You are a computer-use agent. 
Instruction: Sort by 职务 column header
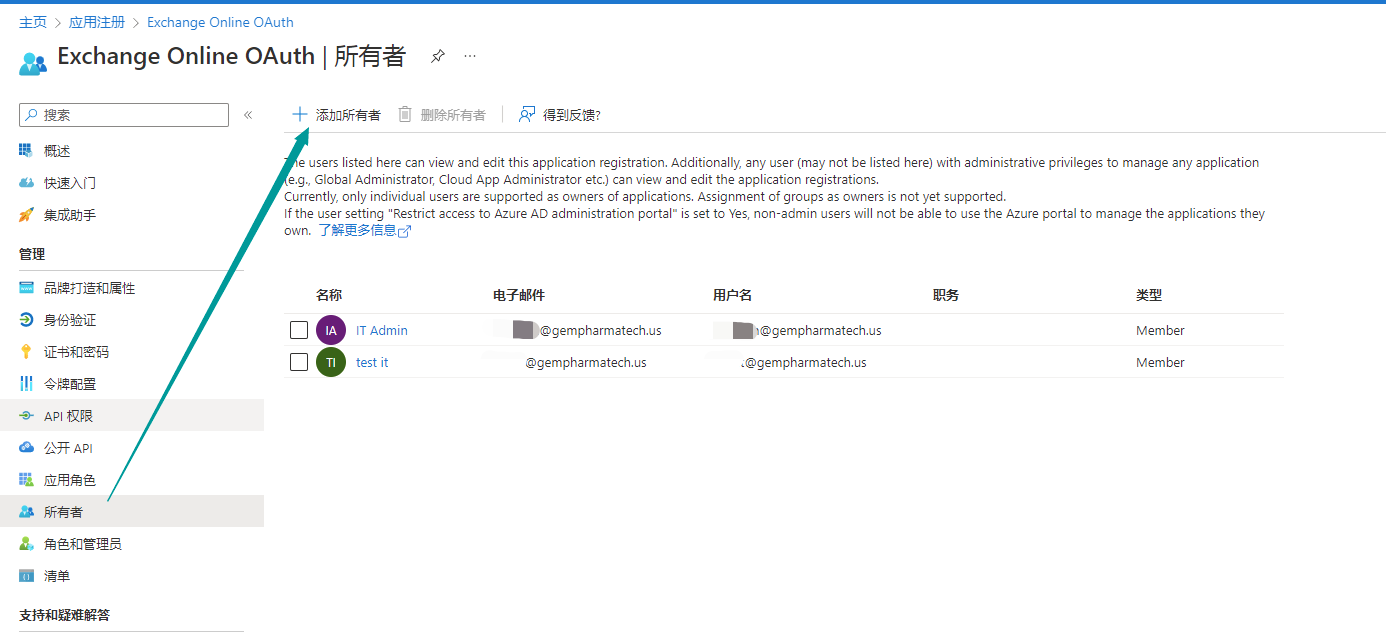point(946,295)
